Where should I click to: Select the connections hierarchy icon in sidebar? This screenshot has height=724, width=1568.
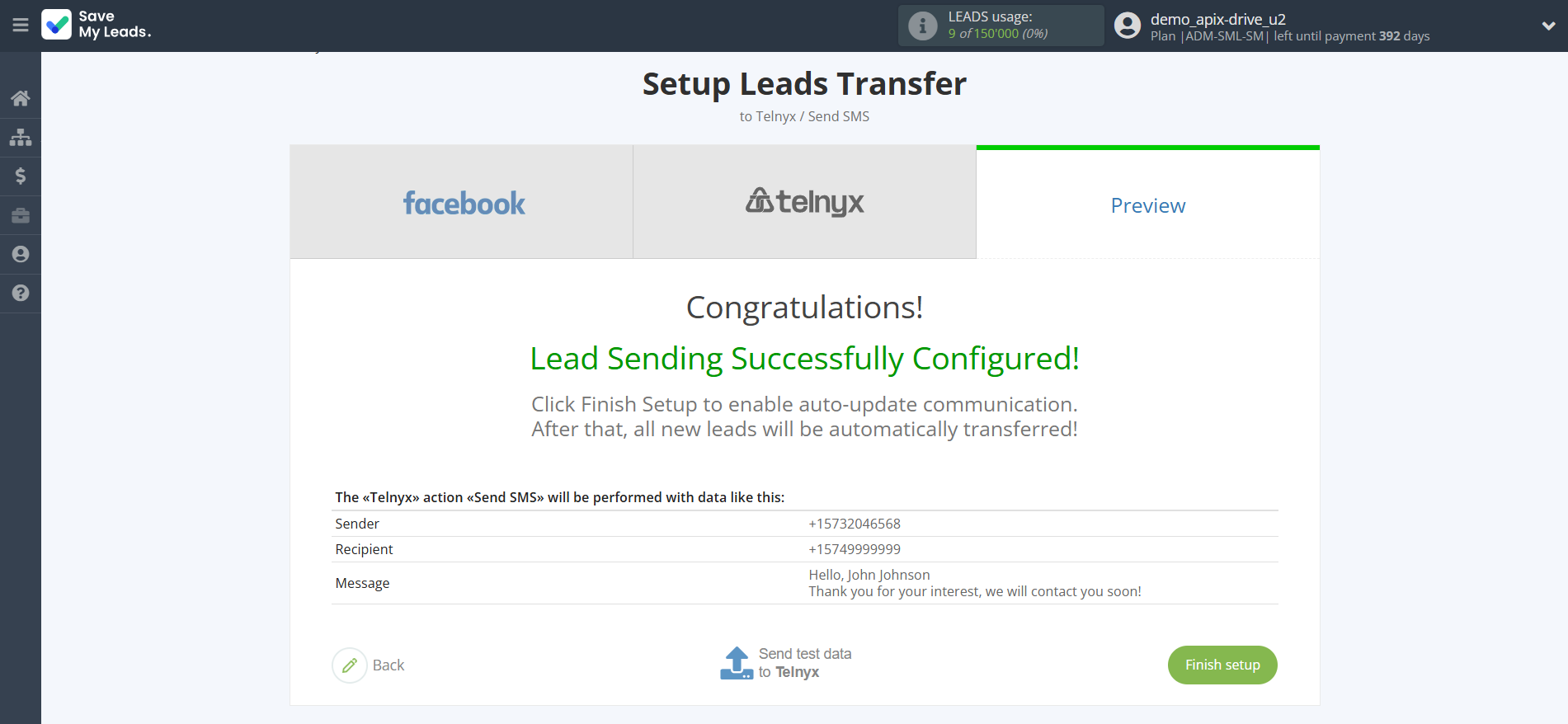[20, 137]
